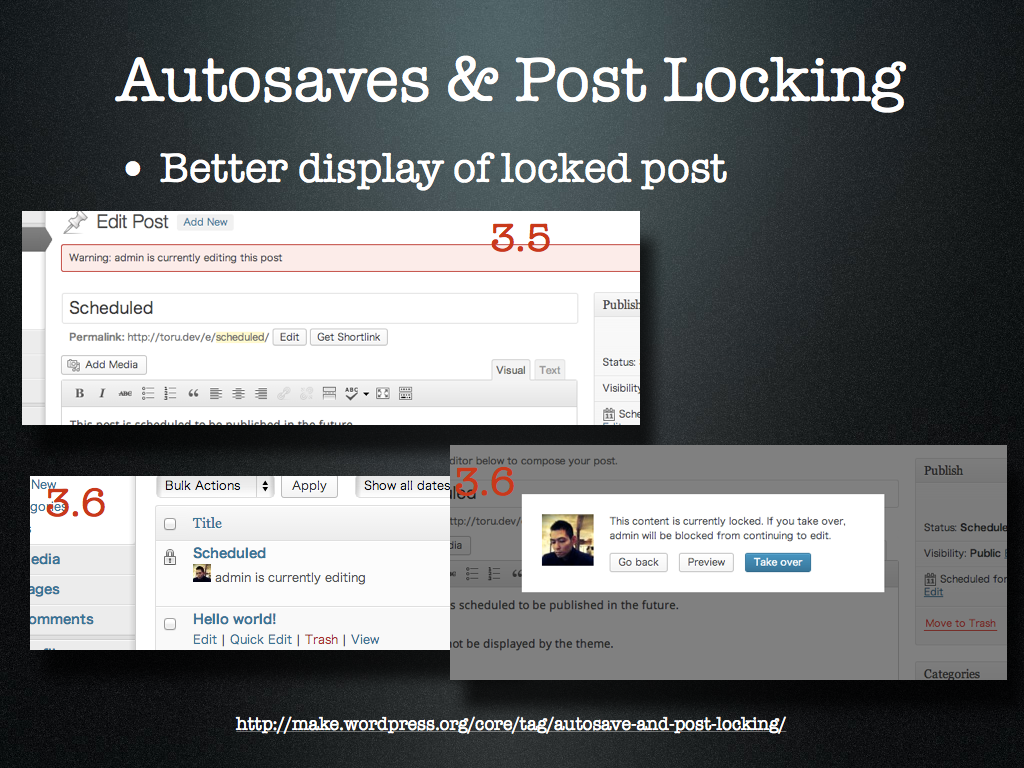Image resolution: width=1024 pixels, height=768 pixels.
Task: Click the calendar icon in the 3.5 Publish box
Action: point(609,414)
